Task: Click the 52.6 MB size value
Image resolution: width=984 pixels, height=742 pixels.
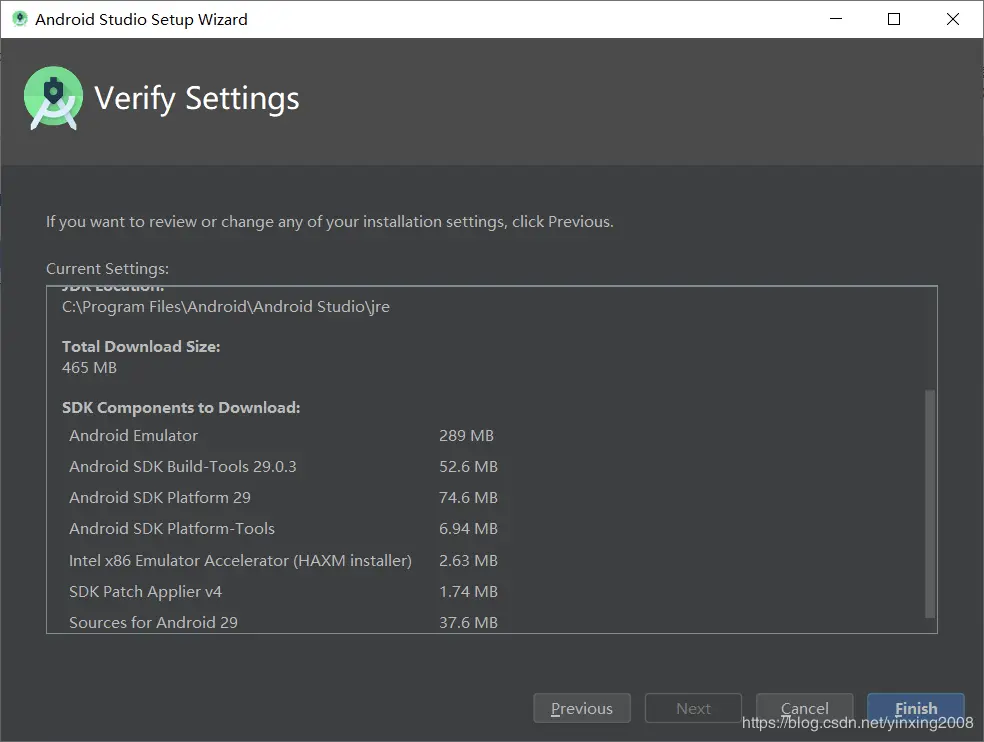Action: pyautogui.click(x=468, y=466)
